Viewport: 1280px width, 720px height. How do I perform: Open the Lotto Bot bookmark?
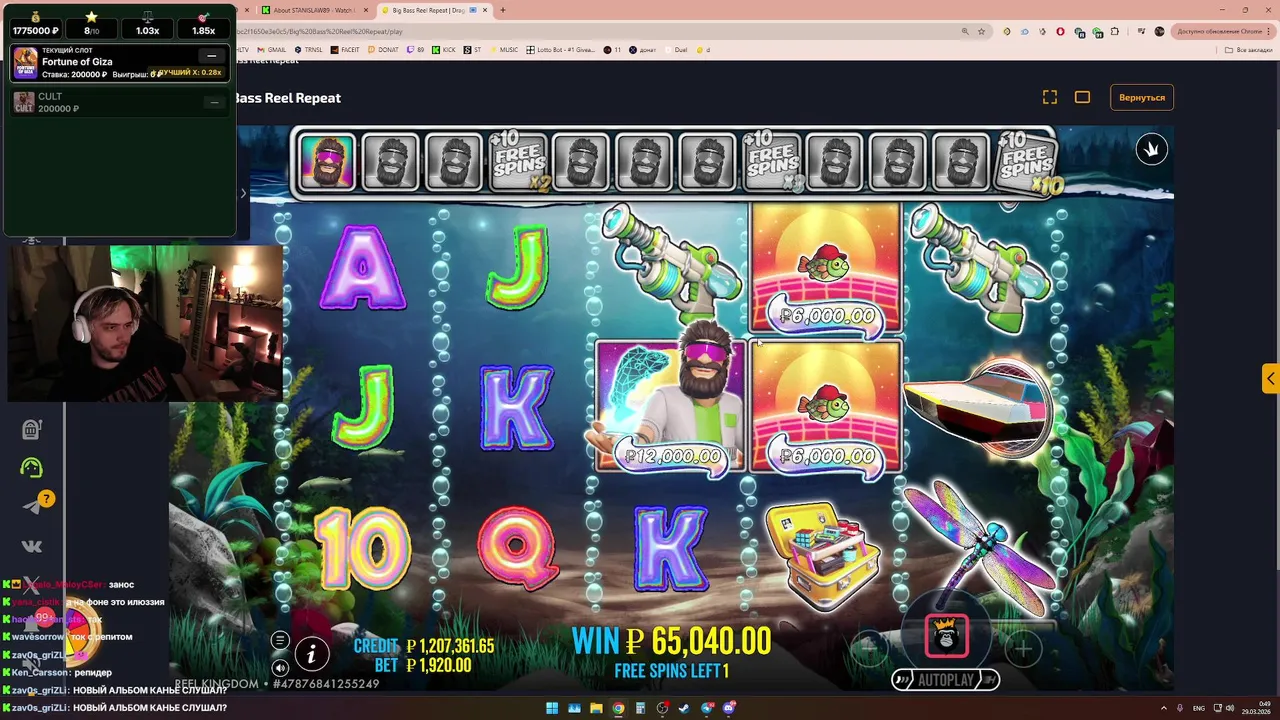pyautogui.click(x=561, y=49)
